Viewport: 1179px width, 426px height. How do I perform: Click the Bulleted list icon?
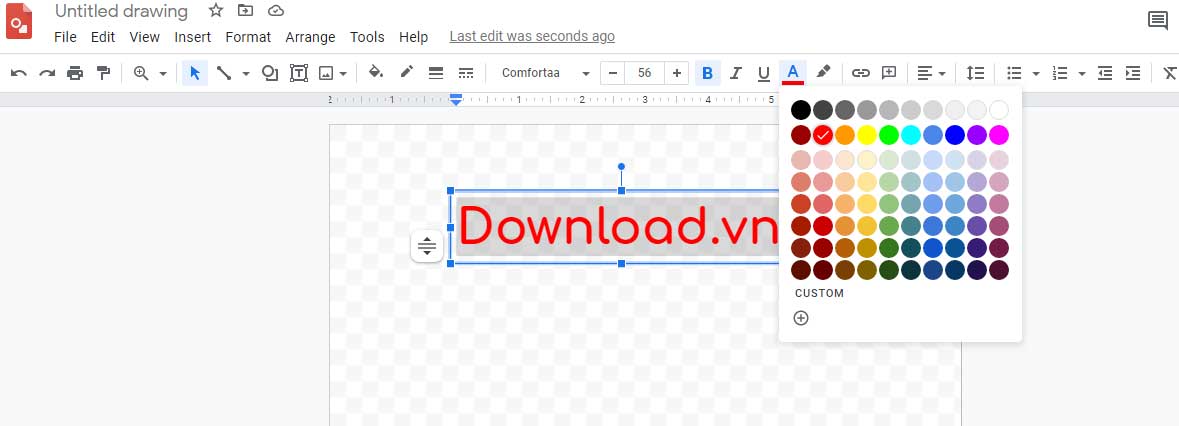click(x=1014, y=73)
